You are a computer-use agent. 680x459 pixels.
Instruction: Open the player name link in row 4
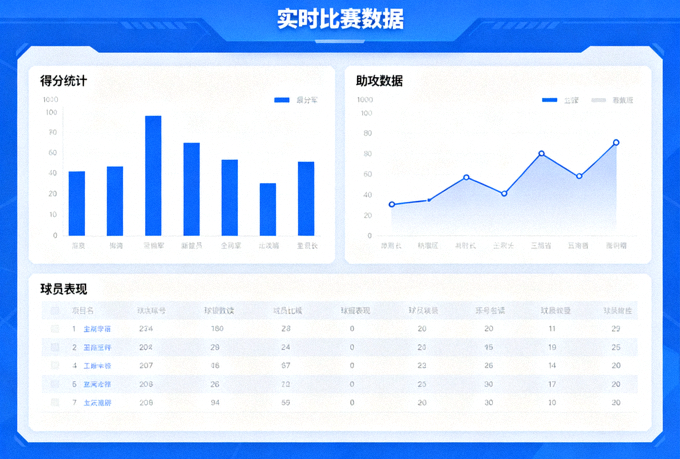(x=97, y=366)
